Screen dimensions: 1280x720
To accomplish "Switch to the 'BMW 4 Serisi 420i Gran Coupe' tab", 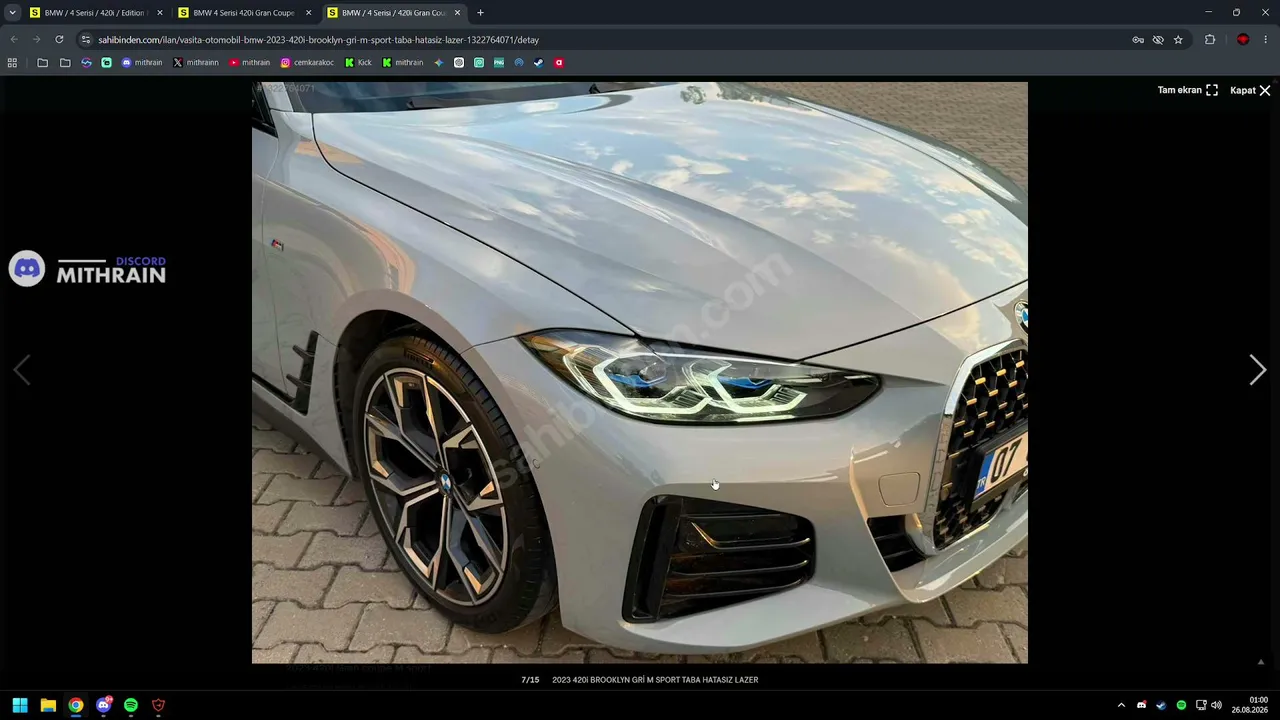I will 244,13.
